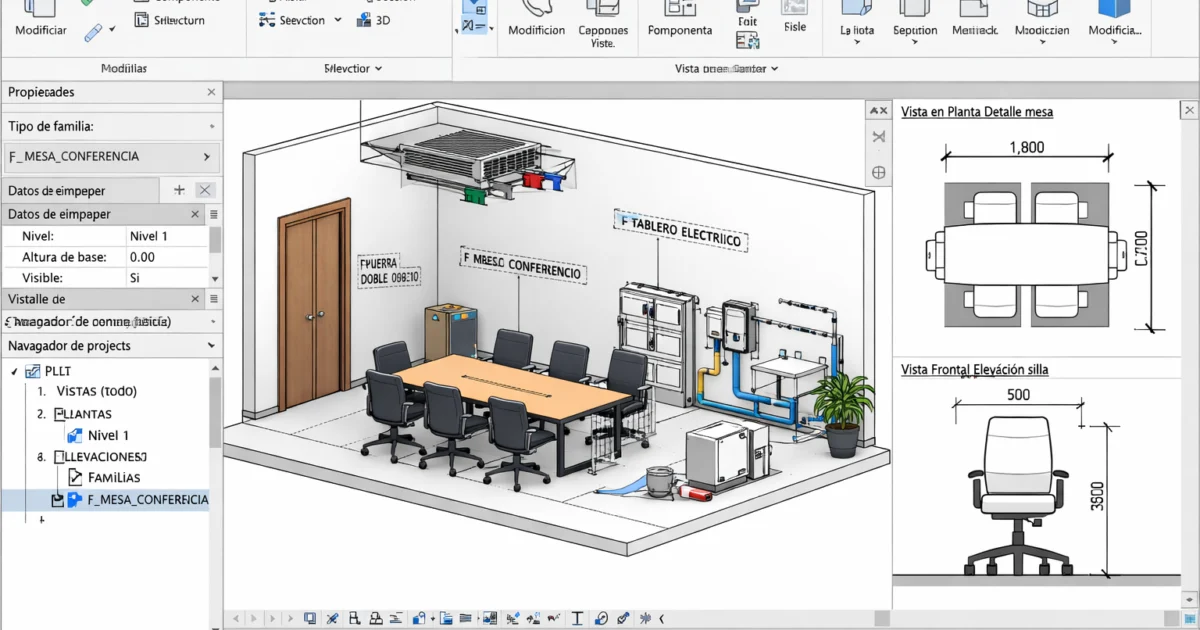Click the Componente tool in the ribbon
The height and width of the screenshot is (630, 1200).
(x=679, y=20)
